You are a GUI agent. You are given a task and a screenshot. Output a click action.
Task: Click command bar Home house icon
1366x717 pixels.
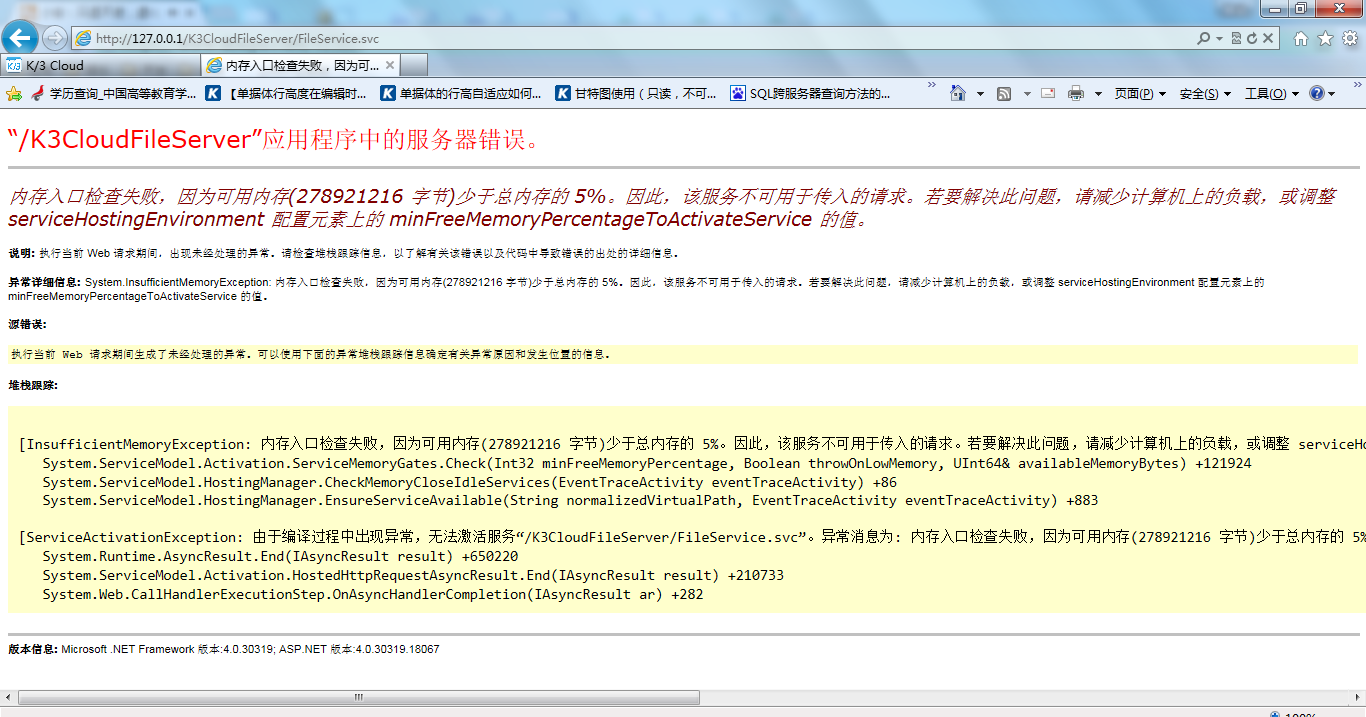click(x=958, y=93)
